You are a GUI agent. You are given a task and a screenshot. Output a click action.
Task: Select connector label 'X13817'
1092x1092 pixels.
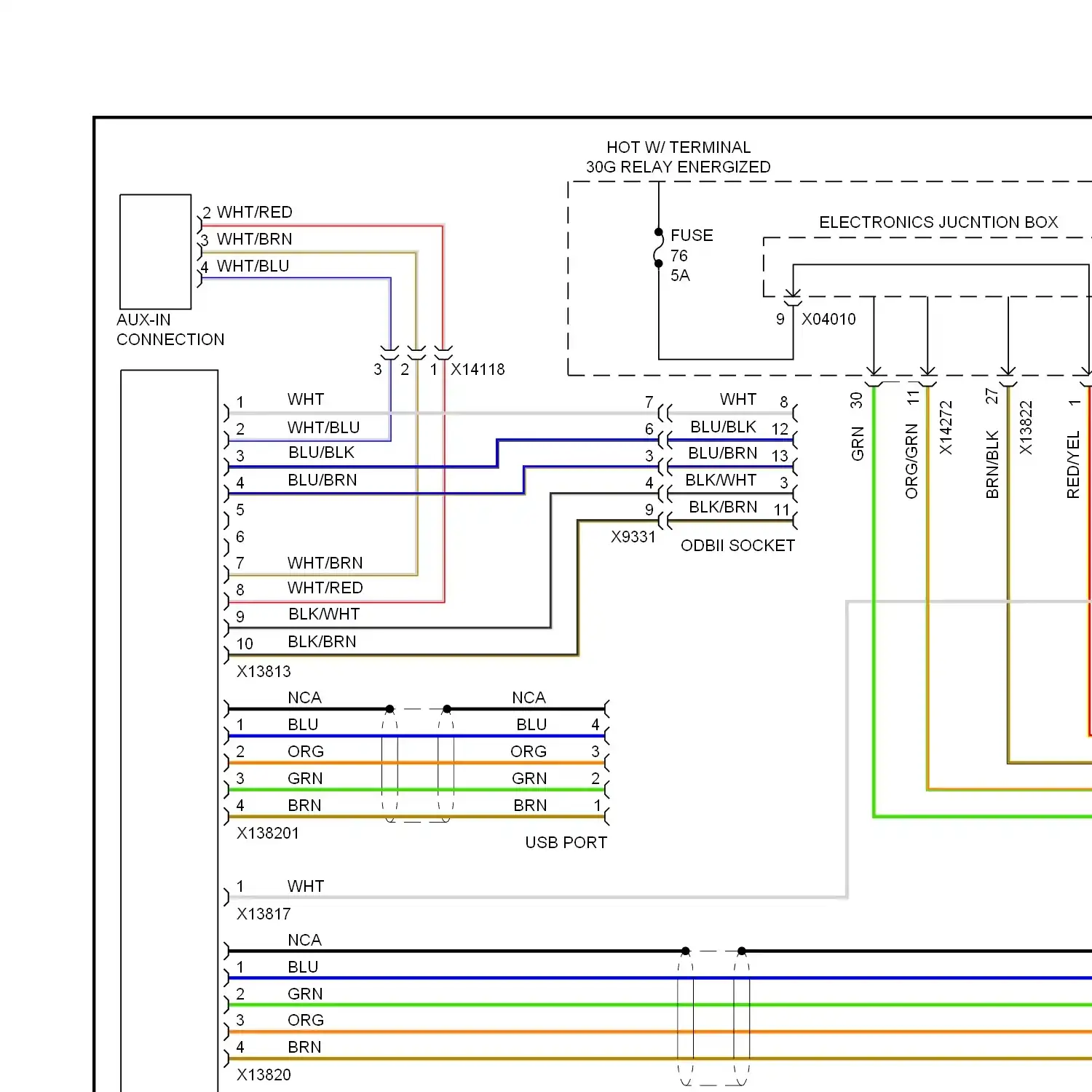264,914
